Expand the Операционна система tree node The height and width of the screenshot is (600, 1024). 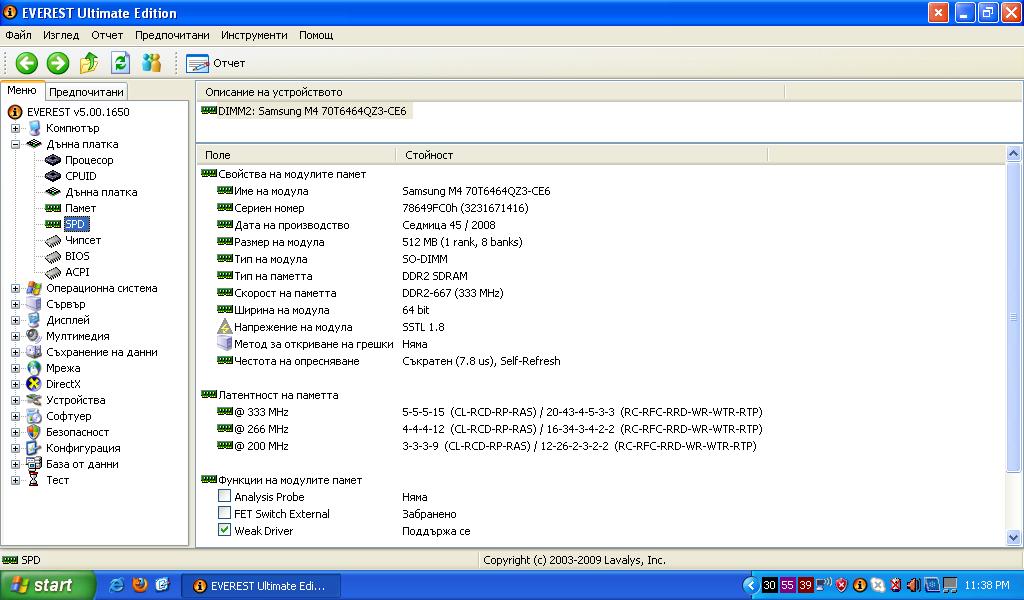(16, 288)
